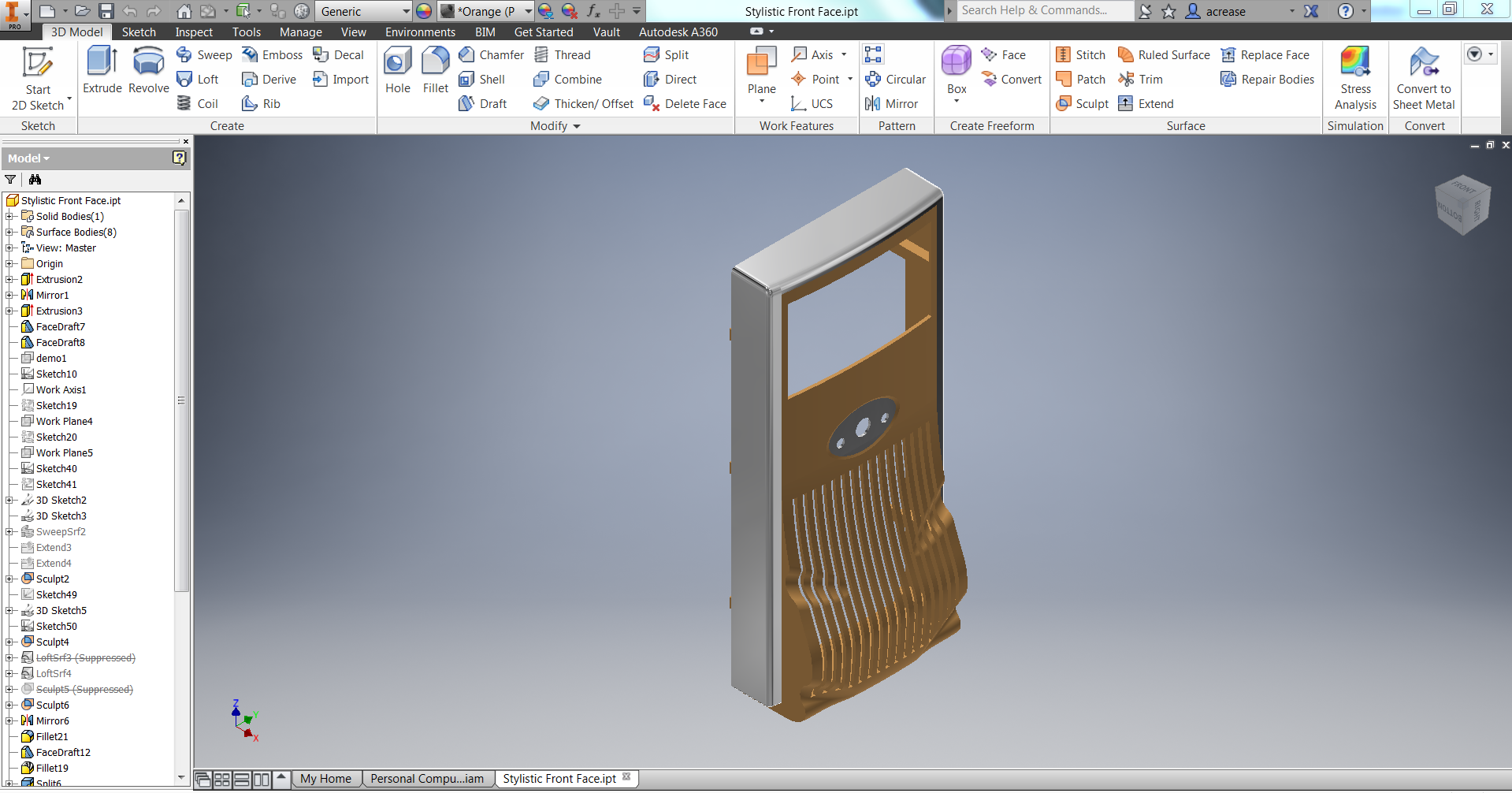The image size is (1512, 793).
Task: Click the Sweep tool
Action: click(203, 54)
